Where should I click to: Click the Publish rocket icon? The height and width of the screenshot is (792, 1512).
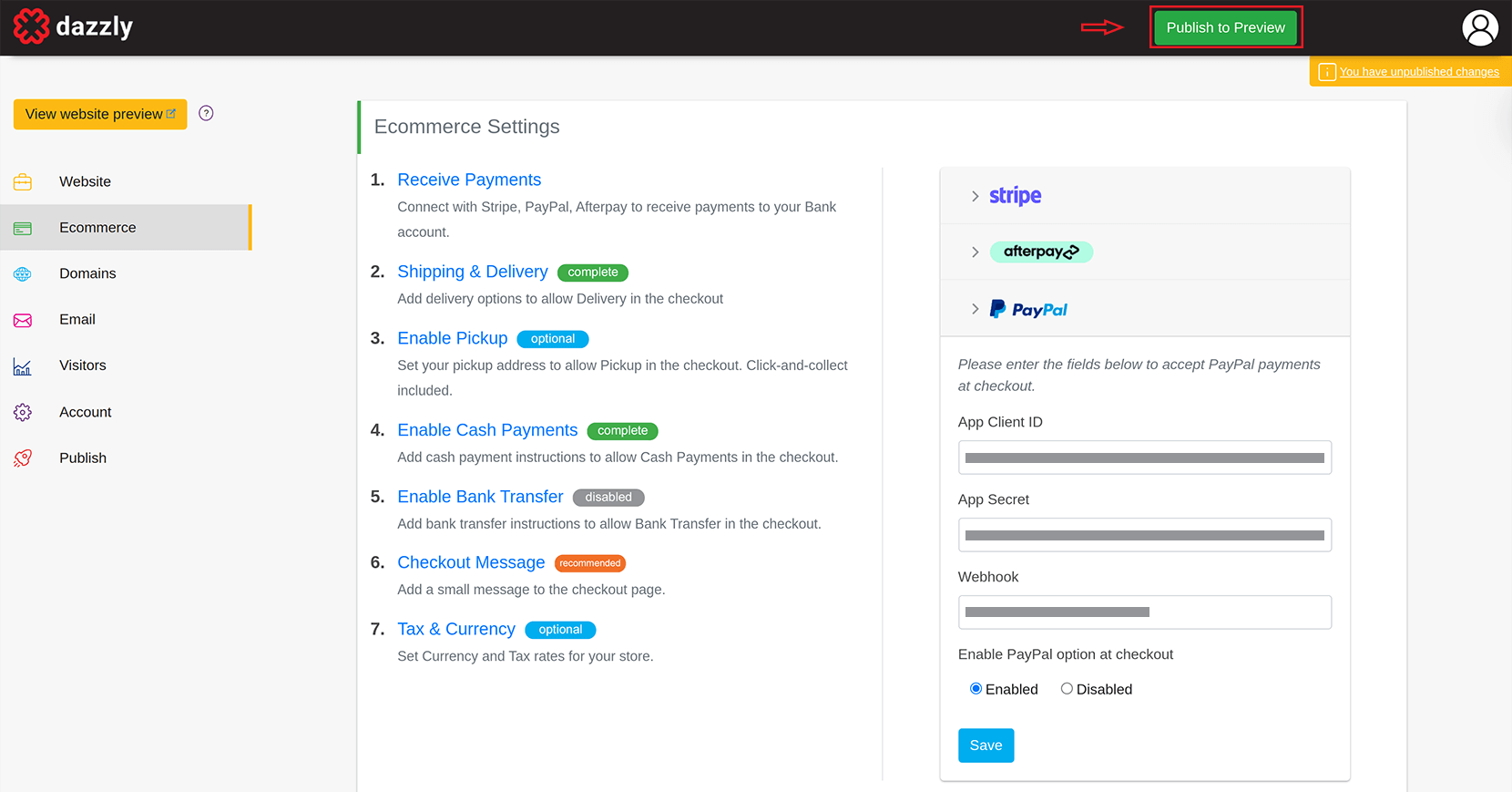pos(23,458)
